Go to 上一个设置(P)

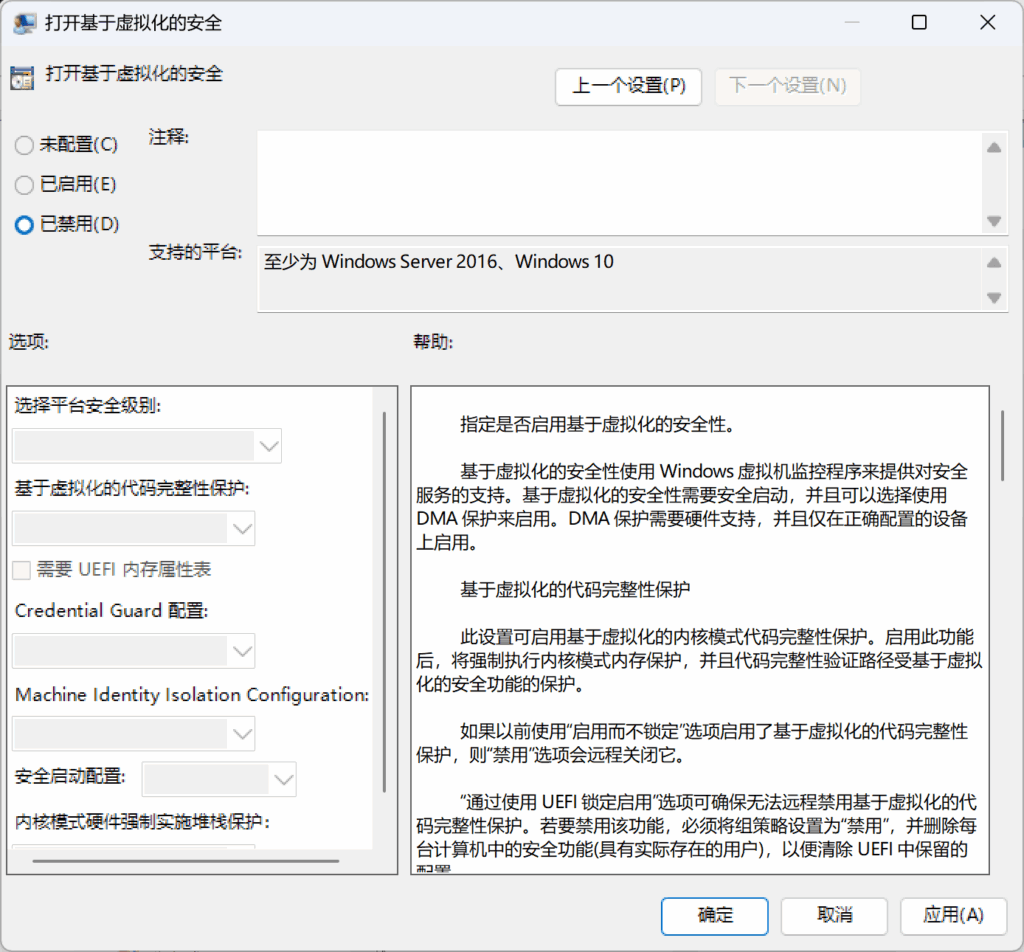pyautogui.click(x=628, y=86)
